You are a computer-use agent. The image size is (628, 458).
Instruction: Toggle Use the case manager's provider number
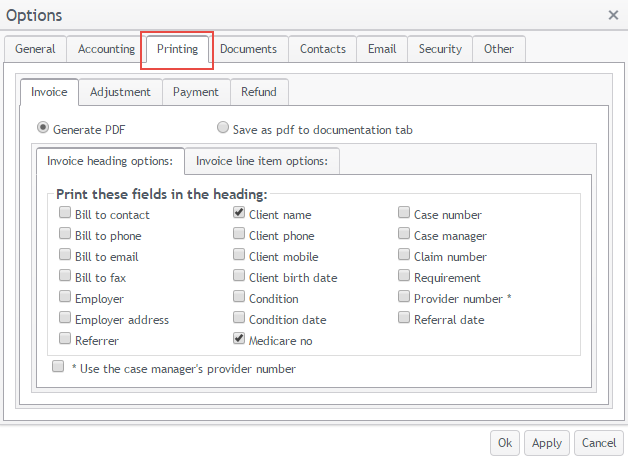pyautogui.click(x=58, y=367)
